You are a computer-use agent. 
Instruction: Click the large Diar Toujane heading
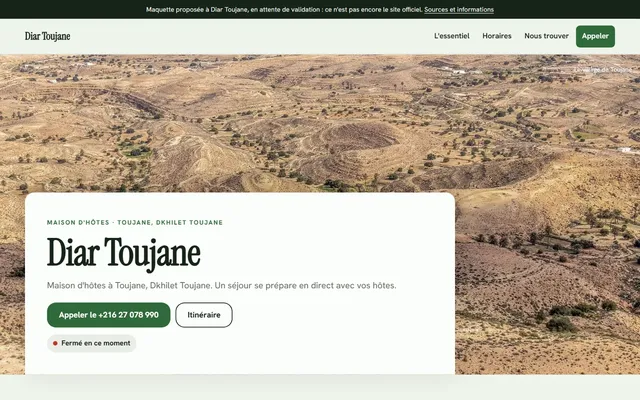pos(124,253)
